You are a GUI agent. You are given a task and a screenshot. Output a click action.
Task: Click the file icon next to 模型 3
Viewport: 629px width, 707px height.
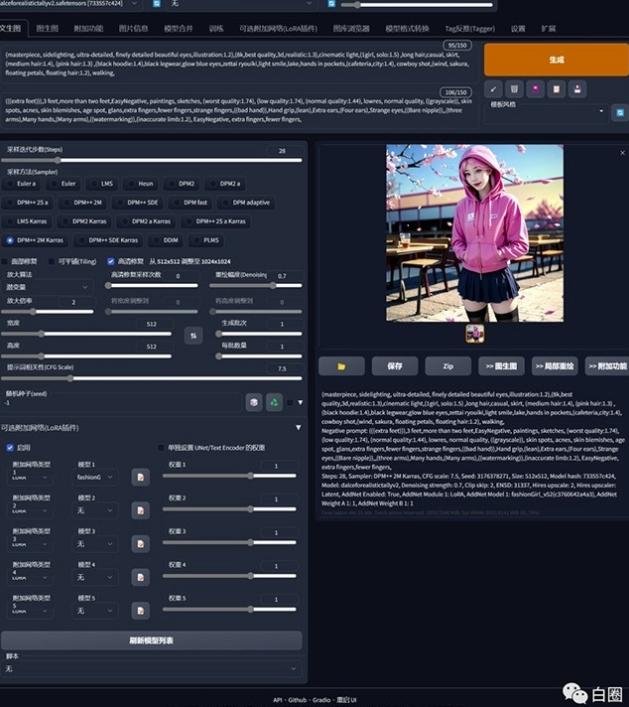tap(141, 543)
